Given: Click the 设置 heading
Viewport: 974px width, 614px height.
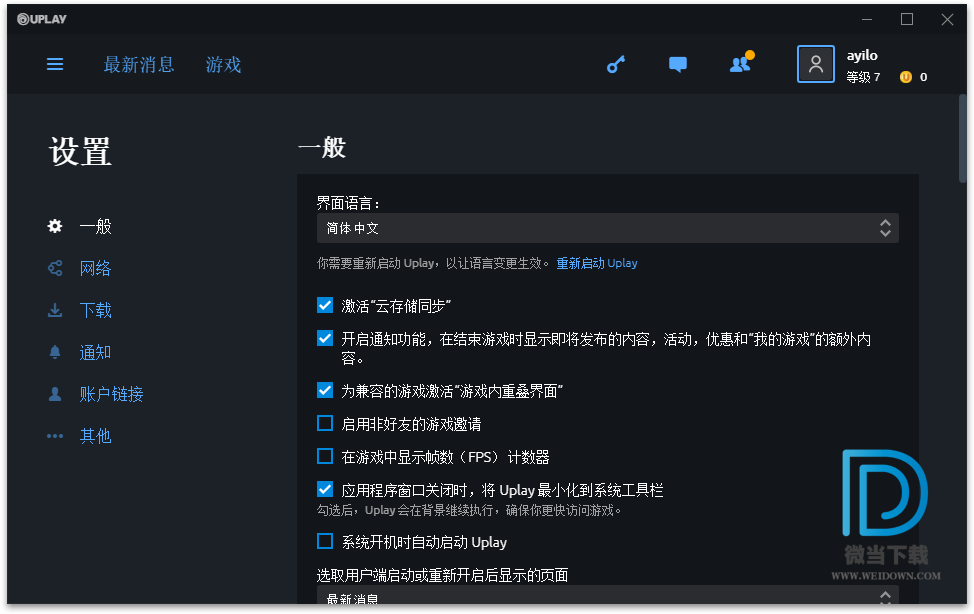Looking at the screenshot, I should pyautogui.click(x=80, y=152).
